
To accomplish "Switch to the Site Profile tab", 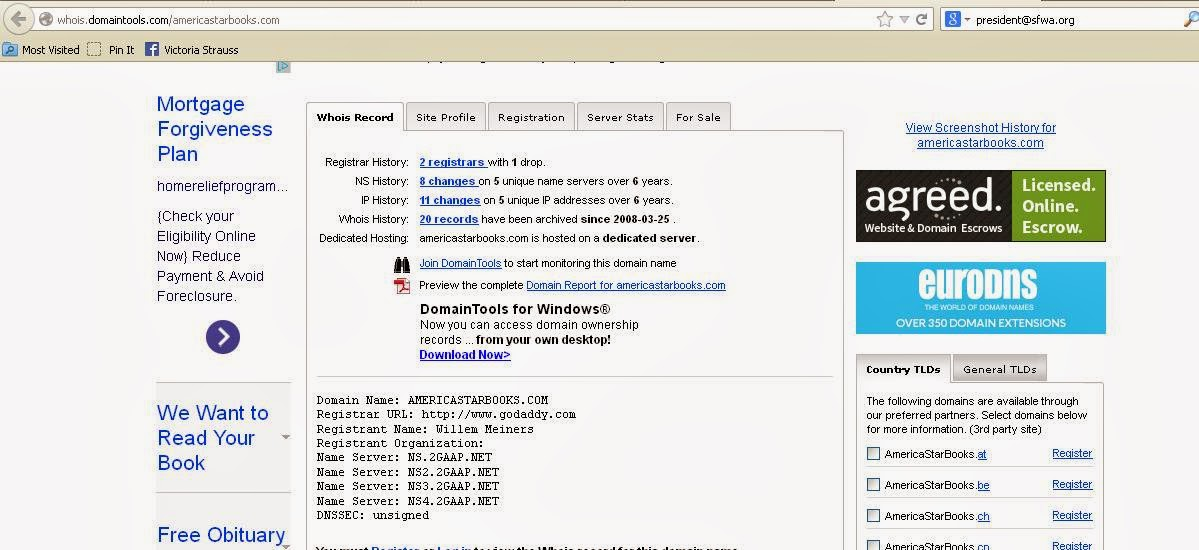I will 445,117.
